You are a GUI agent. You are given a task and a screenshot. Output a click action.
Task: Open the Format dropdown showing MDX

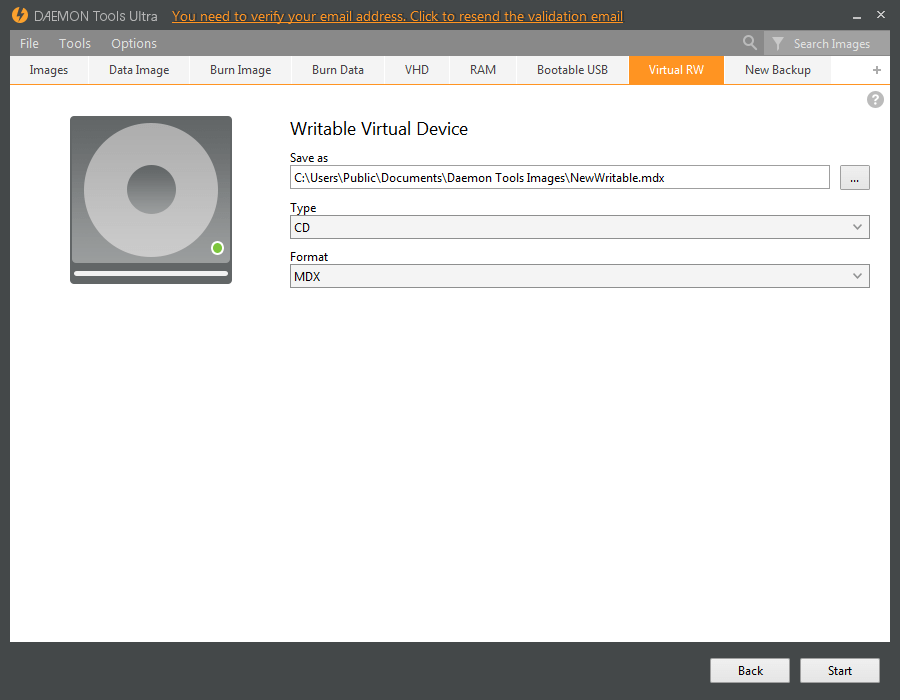point(580,276)
